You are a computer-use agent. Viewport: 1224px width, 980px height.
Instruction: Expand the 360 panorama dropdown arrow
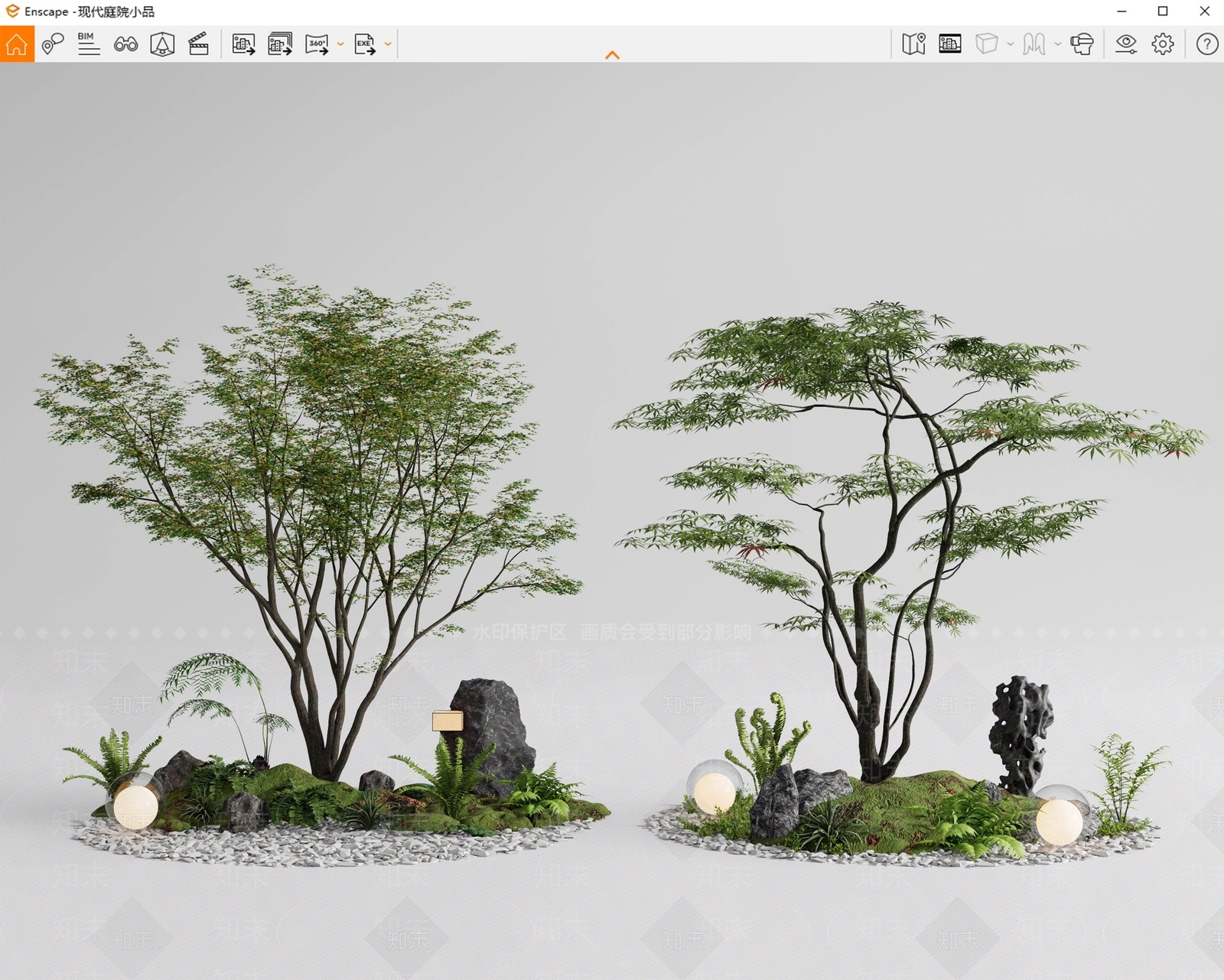340,44
